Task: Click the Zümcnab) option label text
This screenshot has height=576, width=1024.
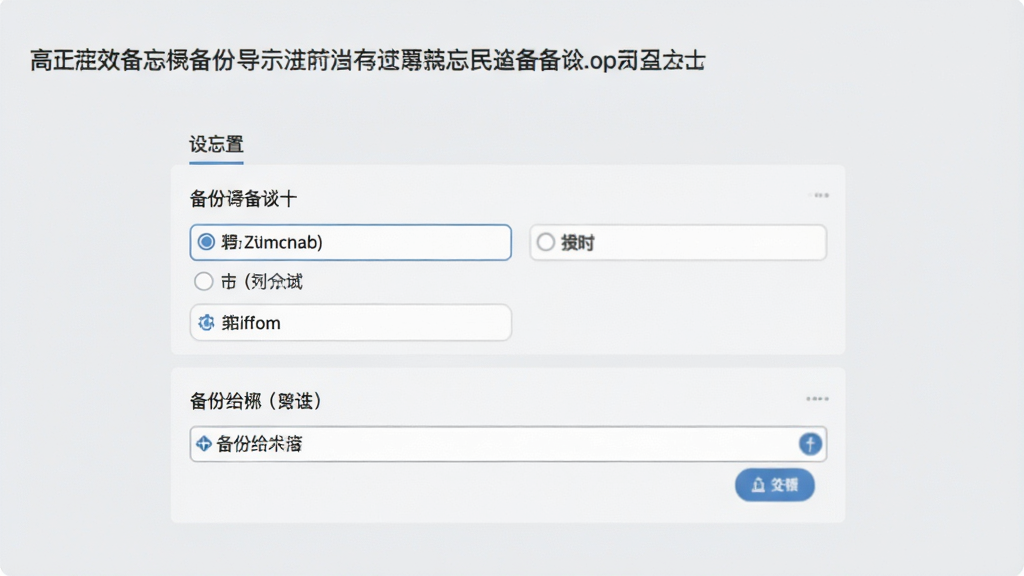Action: (272, 242)
